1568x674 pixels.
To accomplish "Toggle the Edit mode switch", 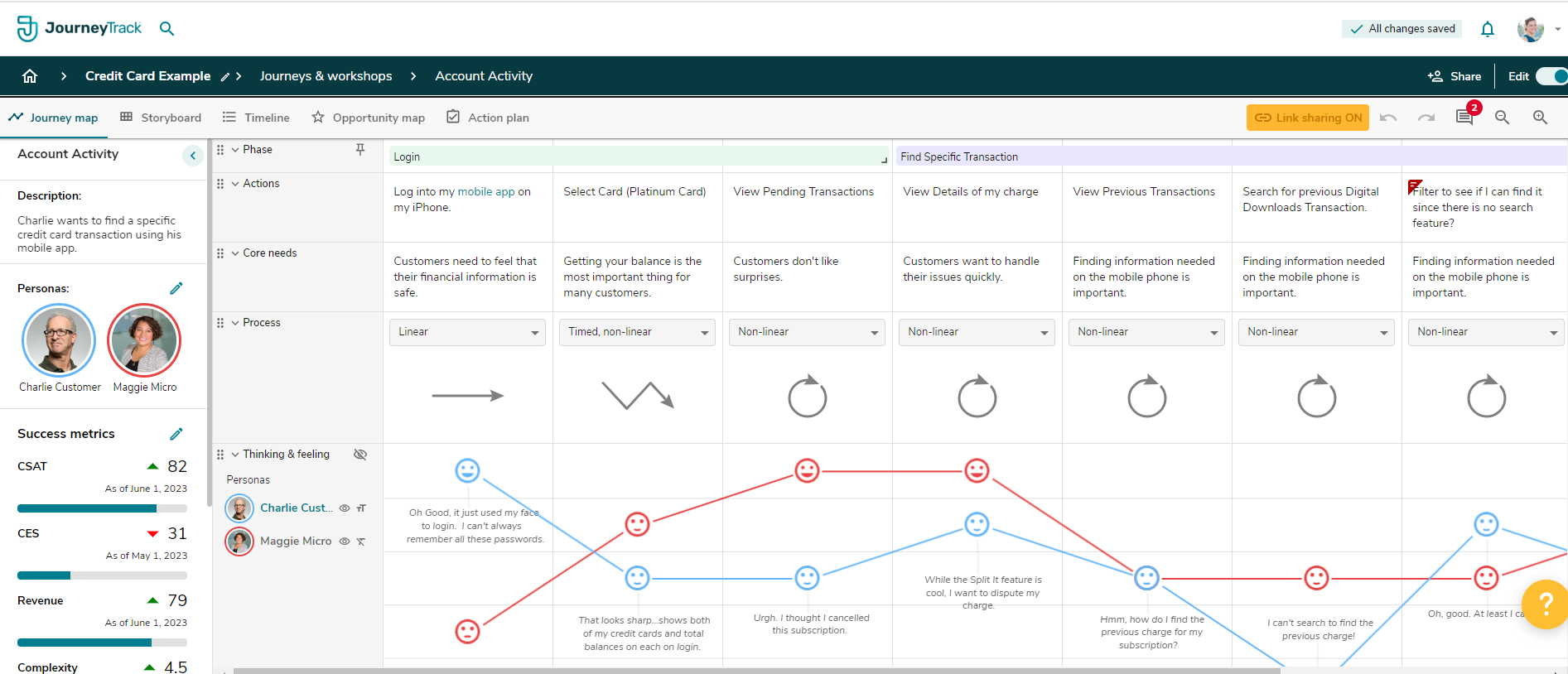I will click(1552, 76).
